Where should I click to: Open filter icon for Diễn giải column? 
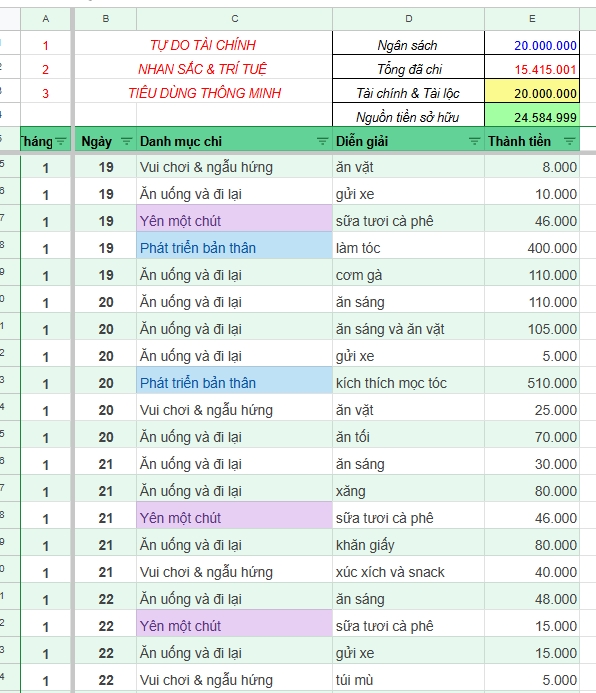coord(475,141)
